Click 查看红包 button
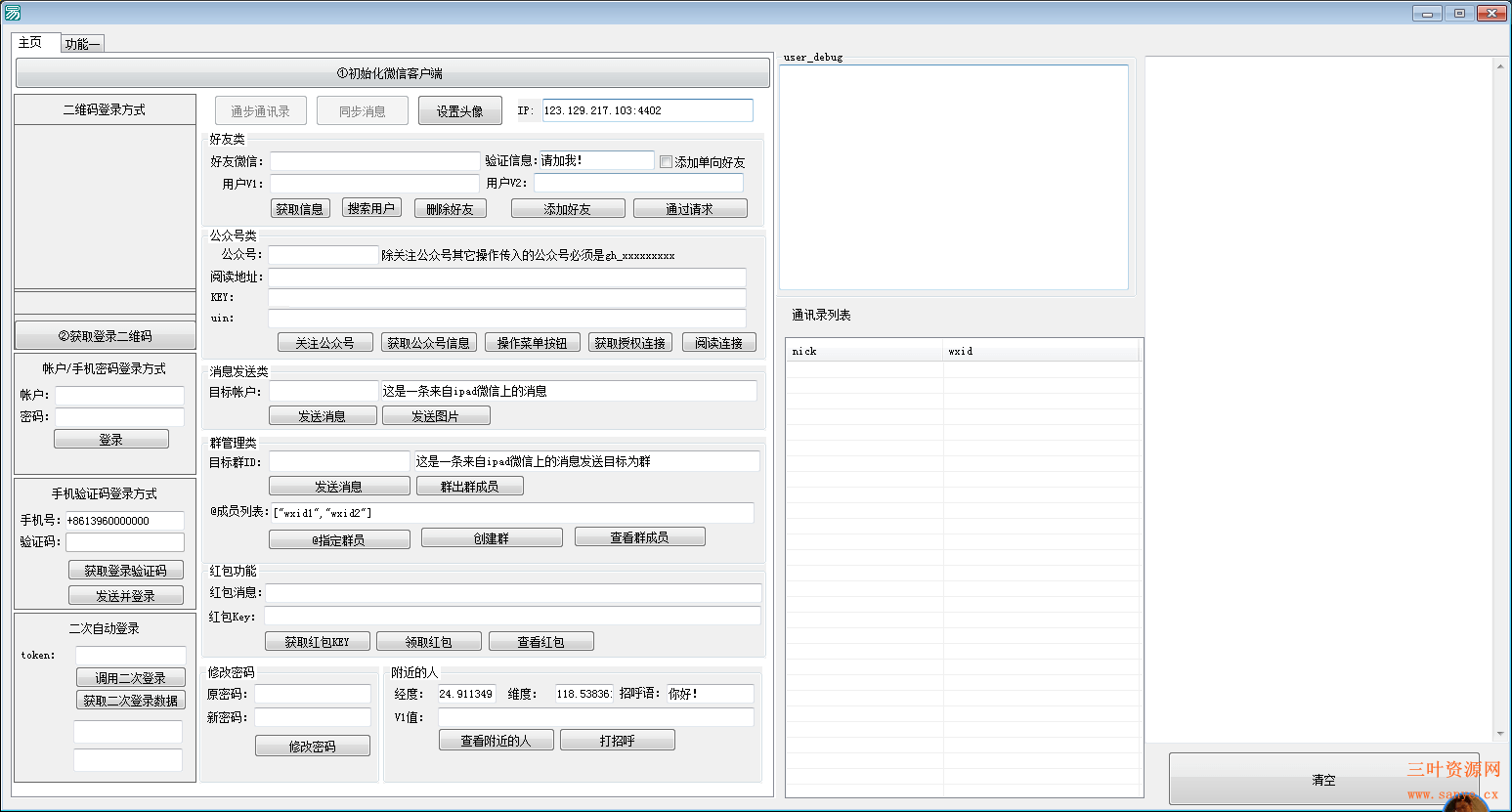 pyautogui.click(x=541, y=641)
